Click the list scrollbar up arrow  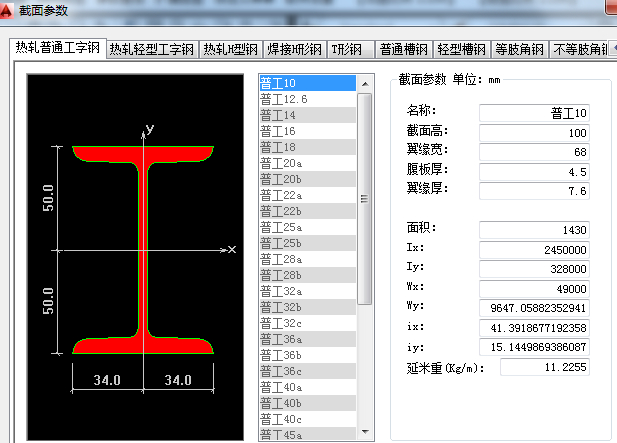coord(365,84)
